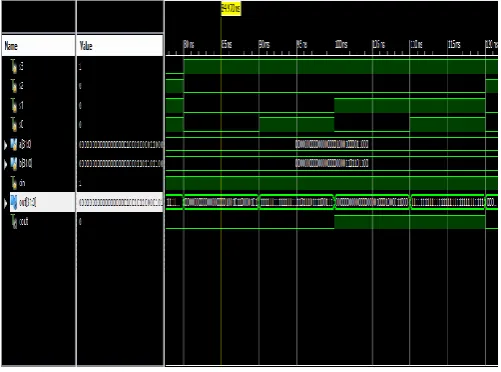Viewport: 501px width, 372px height.
Task: Click the b[31:0] bus icon
Action: (14, 163)
